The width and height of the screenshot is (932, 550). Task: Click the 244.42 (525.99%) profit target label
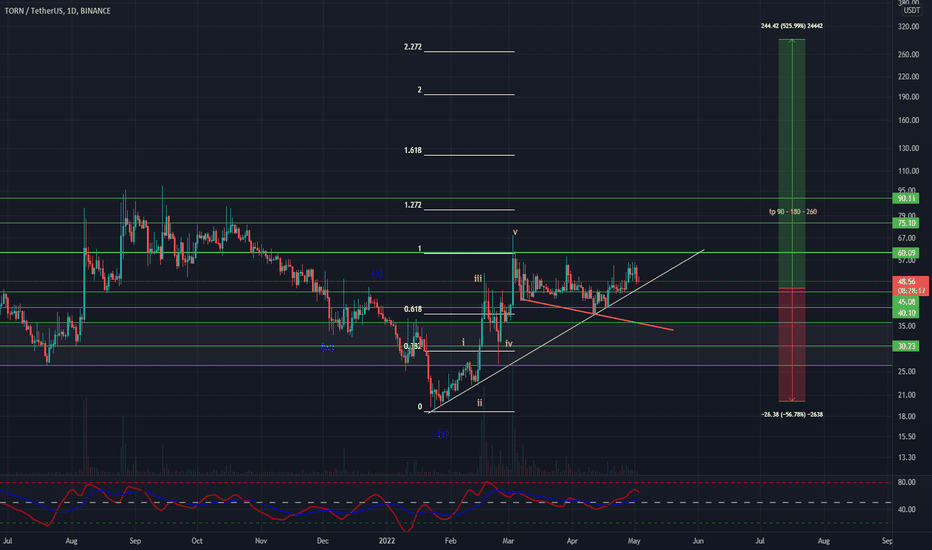pos(792,26)
